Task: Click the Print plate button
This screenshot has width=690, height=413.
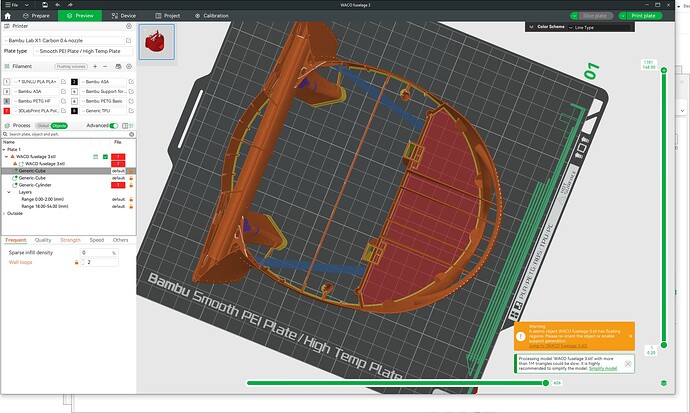Action: pyautogui.click(x=643, y=16)
